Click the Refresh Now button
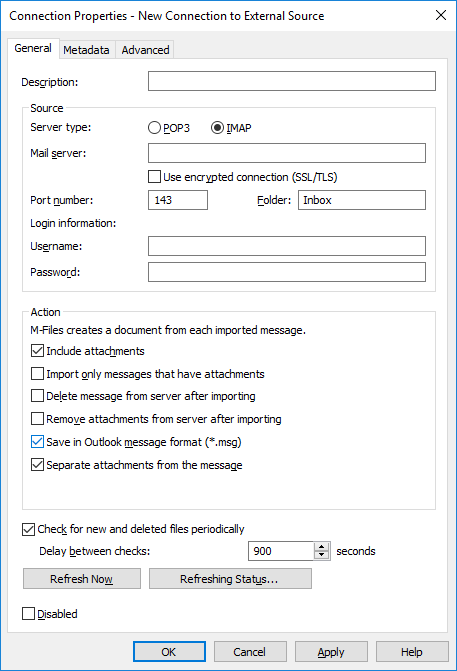Image resolution: width=457 pixels, height=671 pixels. [x=82, y=579]
